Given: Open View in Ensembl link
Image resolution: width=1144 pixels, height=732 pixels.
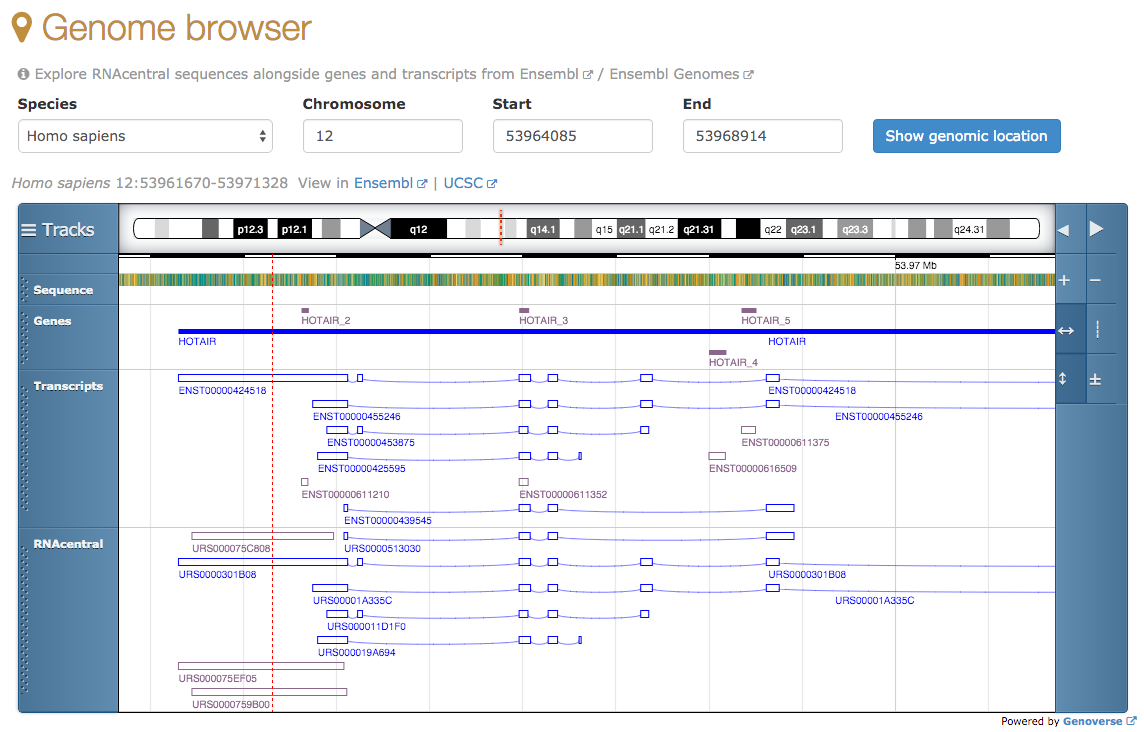Looking at the screenshot, I should (x=390, y=183).
